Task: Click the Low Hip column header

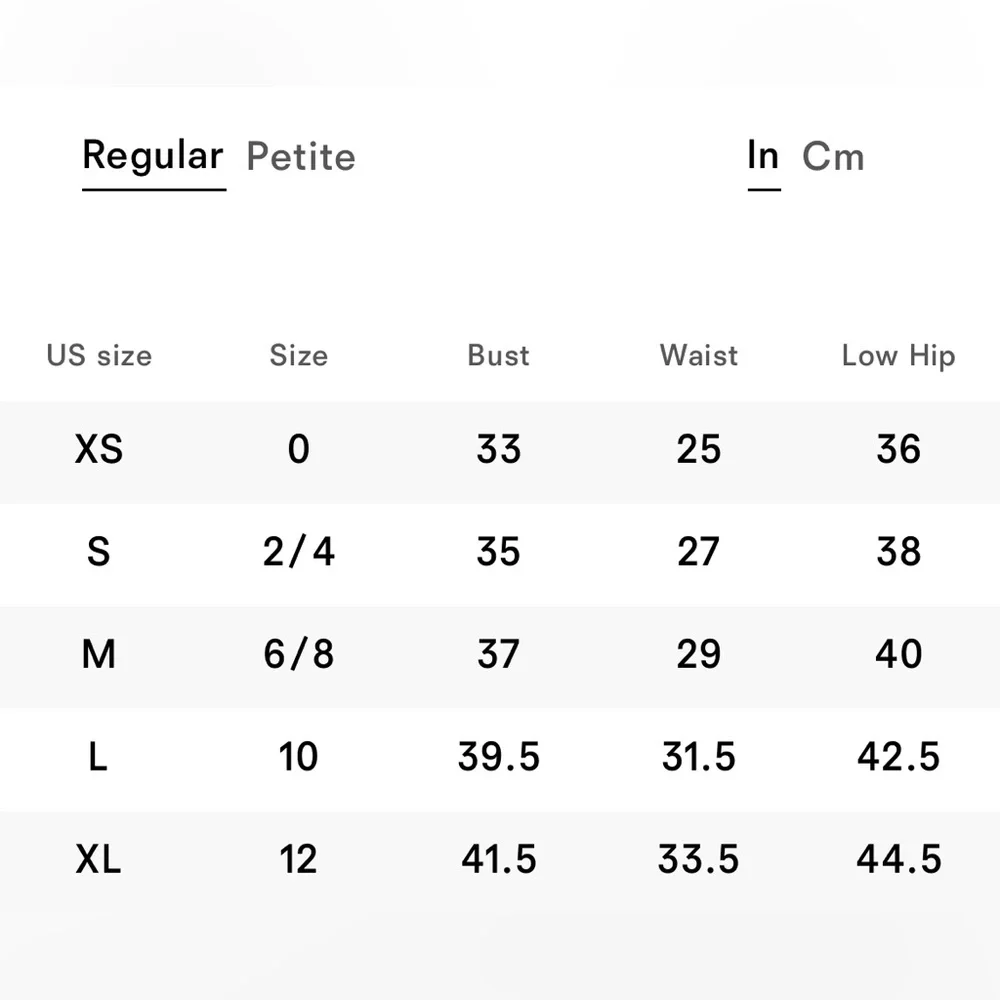Action: coord(899,355)
